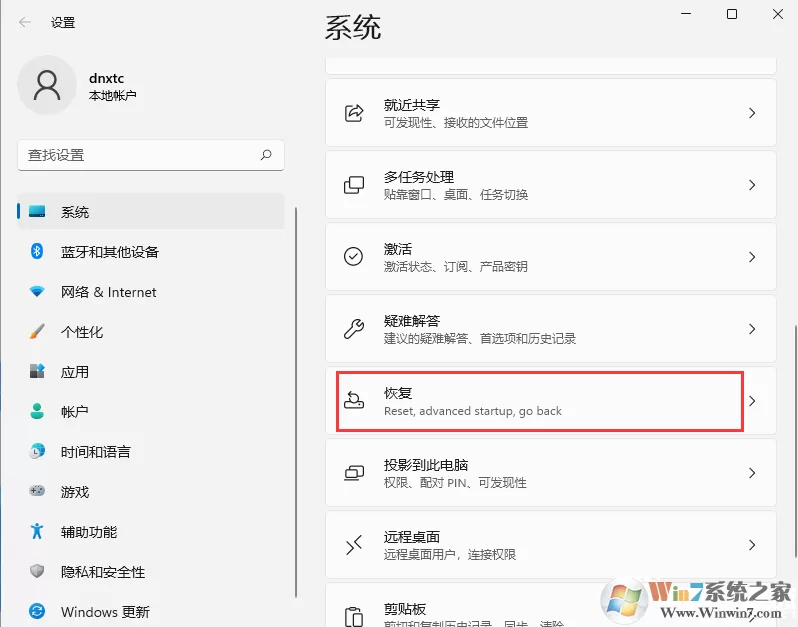The height and width of the screenshot is (627, 798).
Task: Click the 多任务处理 overlapping windows icon
Action: [354, 185]
